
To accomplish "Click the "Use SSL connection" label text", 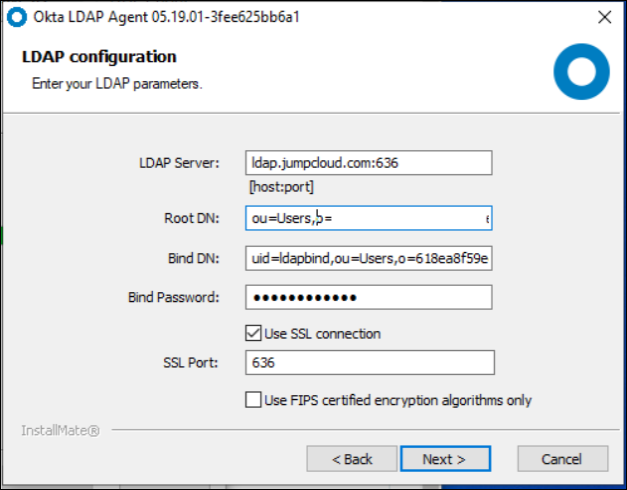I will click(322, 333).
